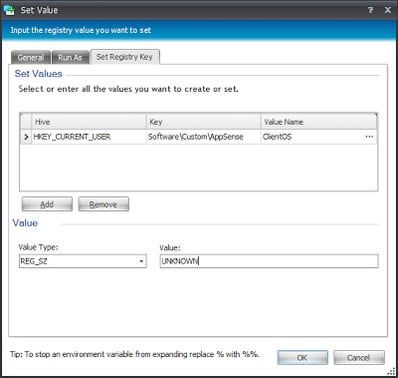The image size is (398, 378).
Task: Click the ellipsis browse button beside ClientOS
Action: pyautogui.click(x=369, y=137)
